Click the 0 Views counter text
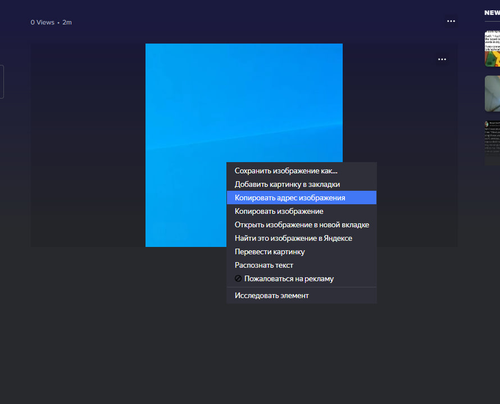This screenshot has height=404, width=500. click(42, 22)
